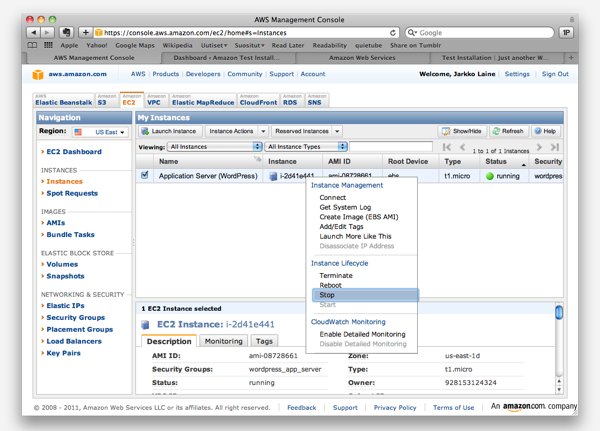Screen dimensions: 600x431
Task: Click the browser forward arrow button
Action: [49, 32]
